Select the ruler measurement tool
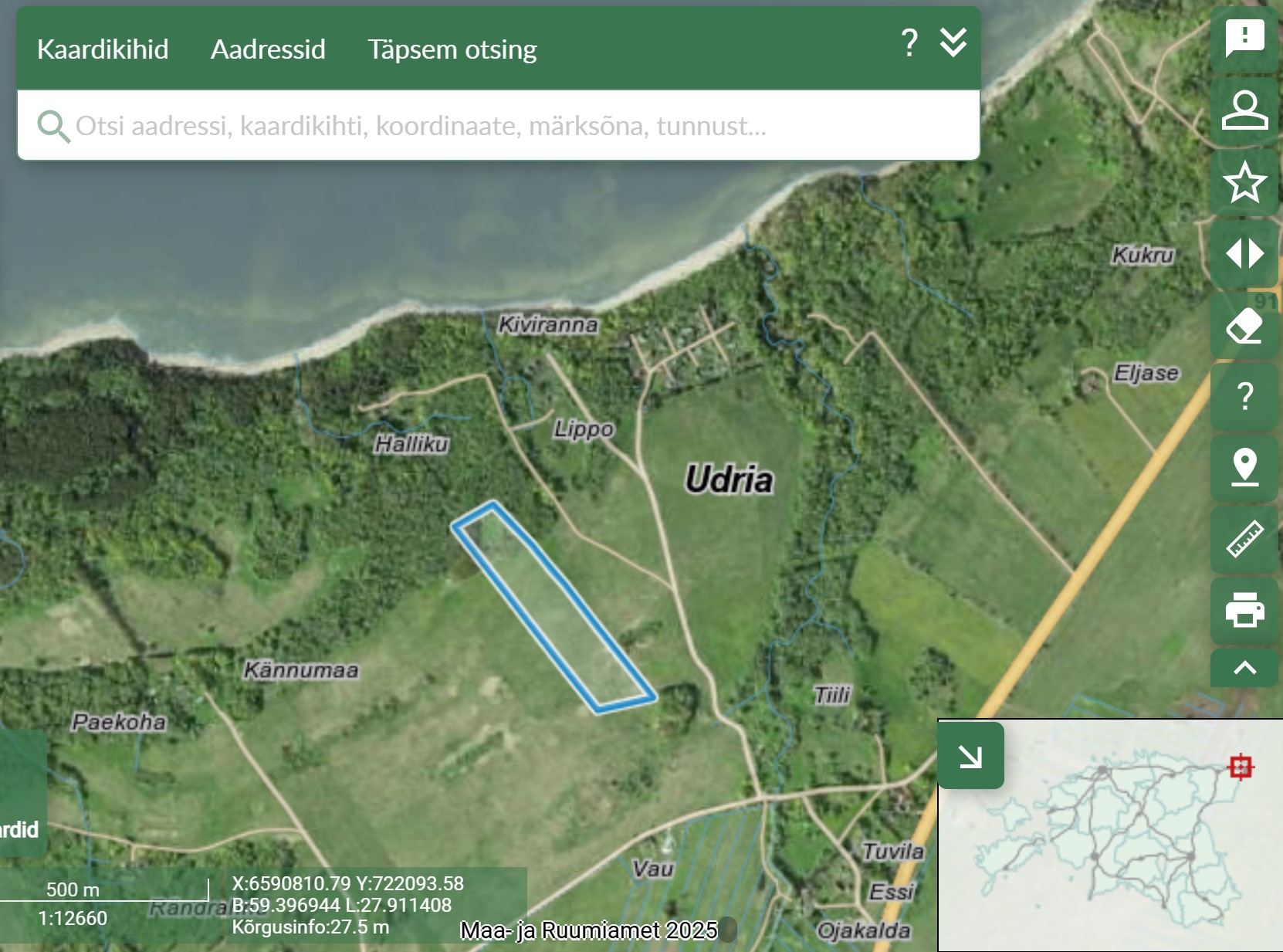 pos(1244,539)
